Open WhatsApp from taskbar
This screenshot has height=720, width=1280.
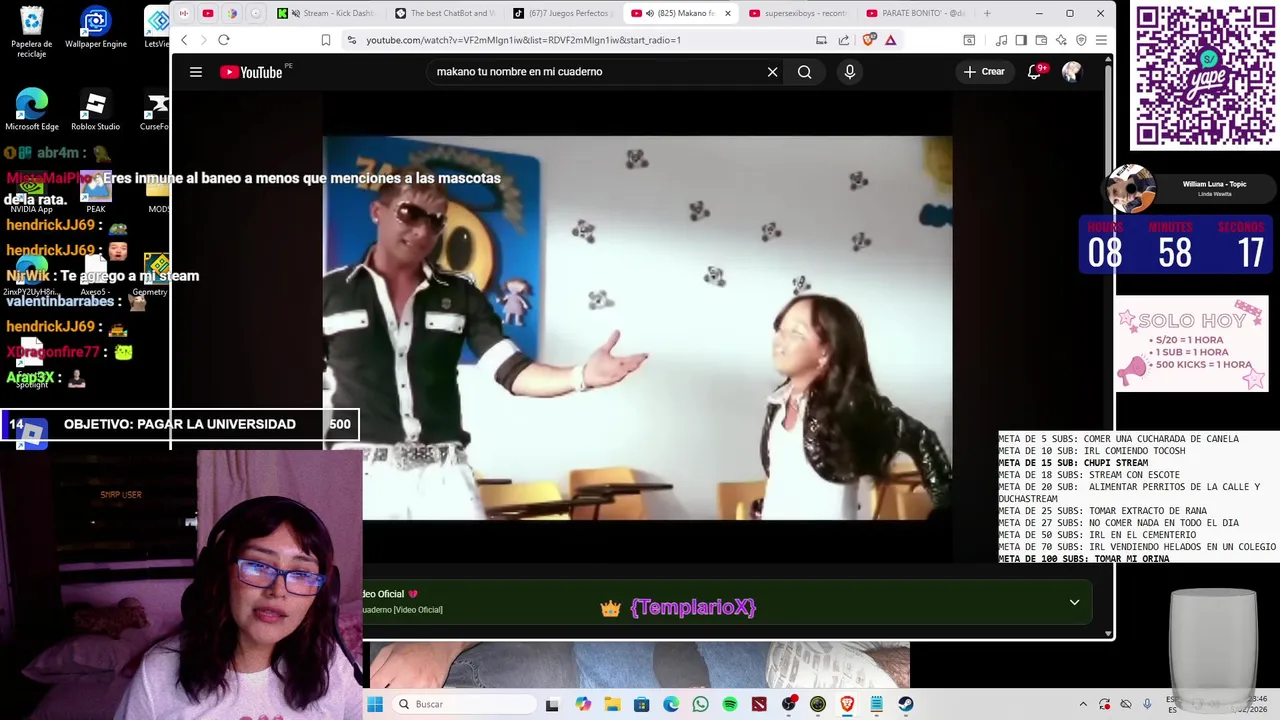(700, 704)
